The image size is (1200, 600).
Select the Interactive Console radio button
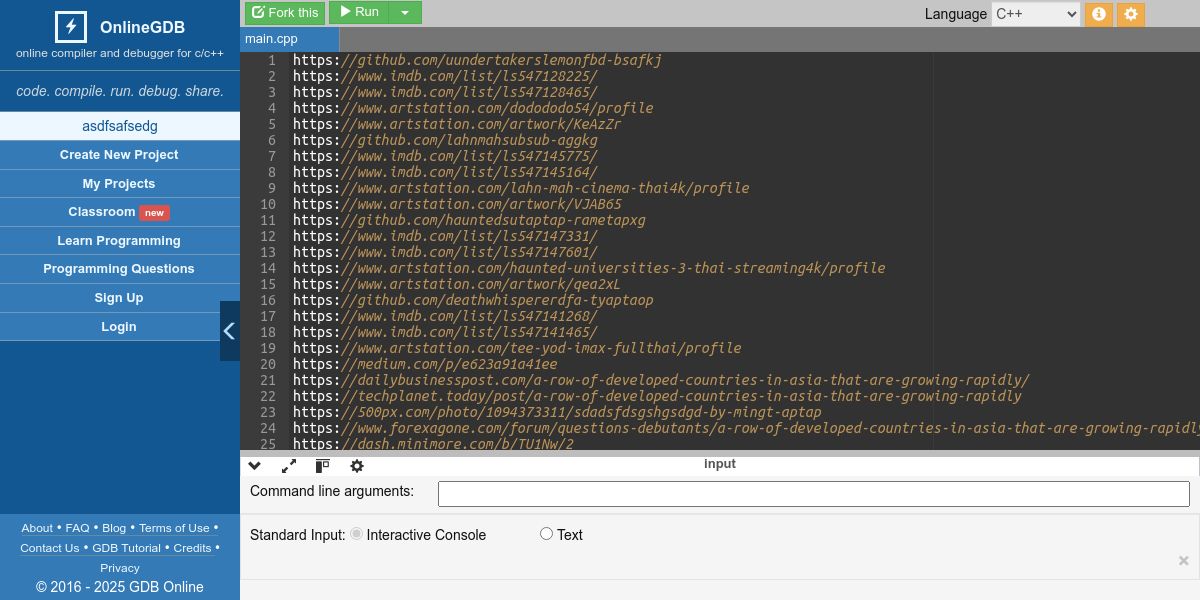(356, 534)
